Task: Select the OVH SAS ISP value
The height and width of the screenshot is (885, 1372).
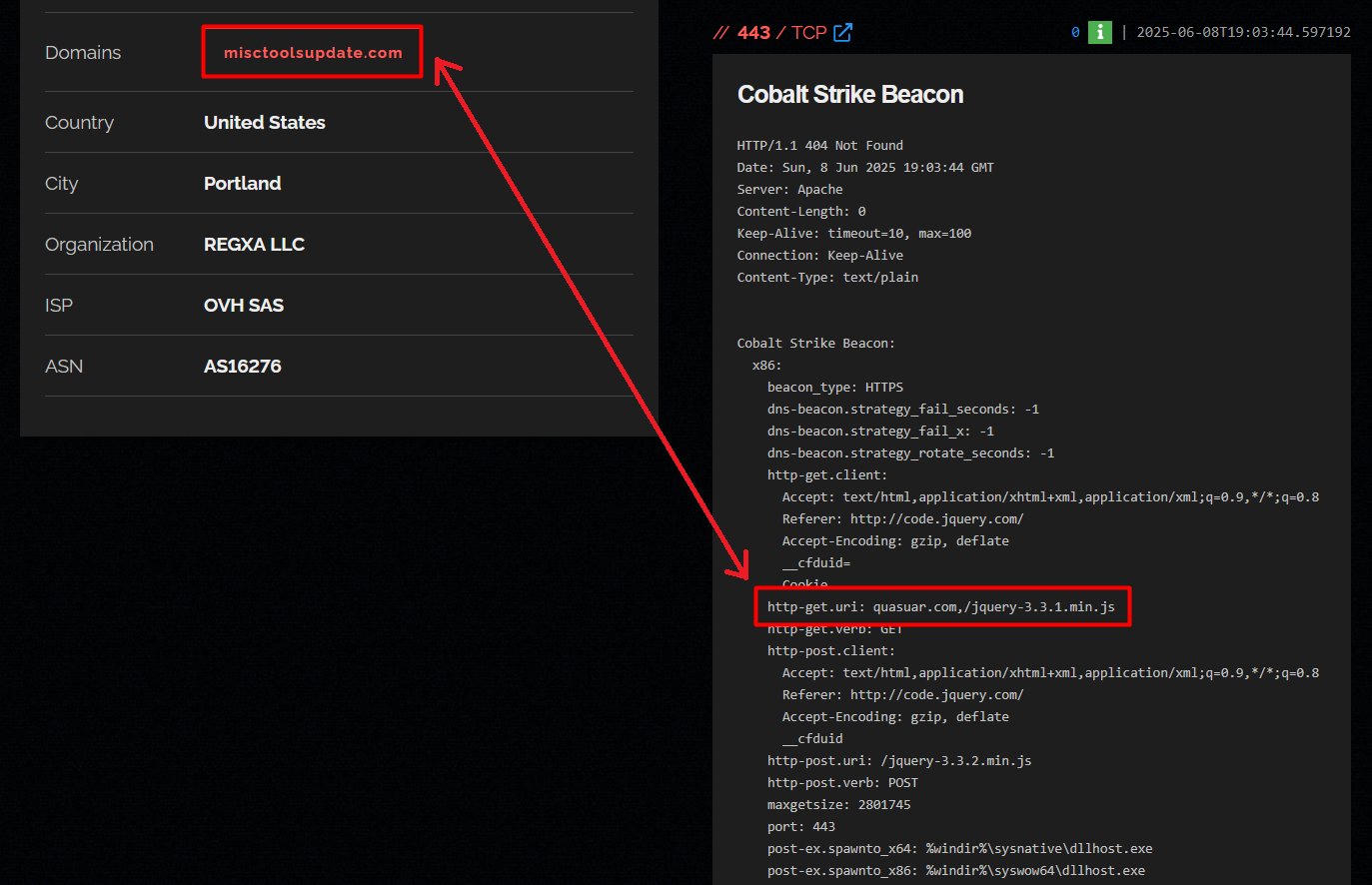Action: [x=244, y=306]
